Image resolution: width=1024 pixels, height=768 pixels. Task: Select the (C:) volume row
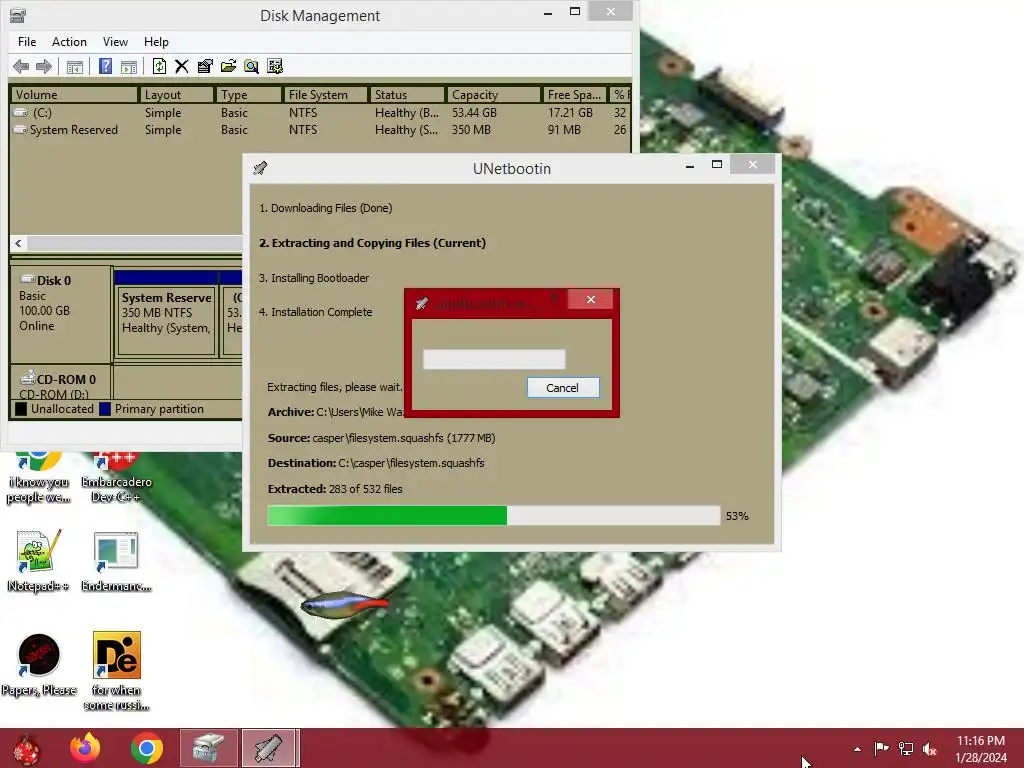coord(320,113)
